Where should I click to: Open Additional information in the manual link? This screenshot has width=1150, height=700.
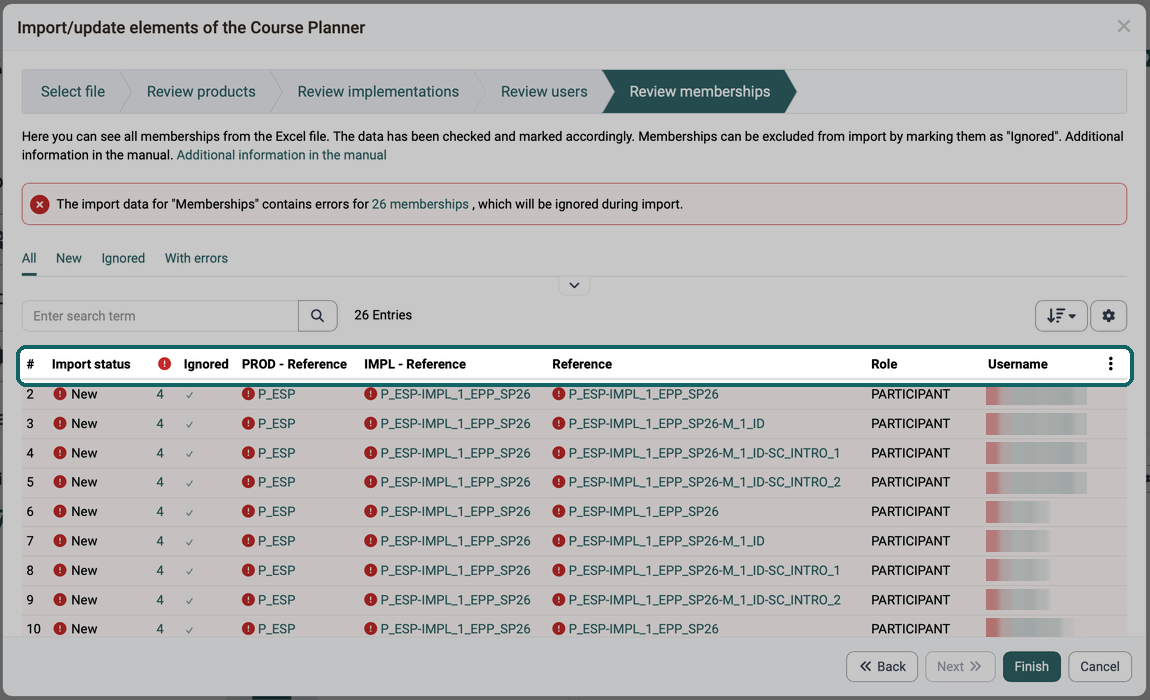(282, 155)
